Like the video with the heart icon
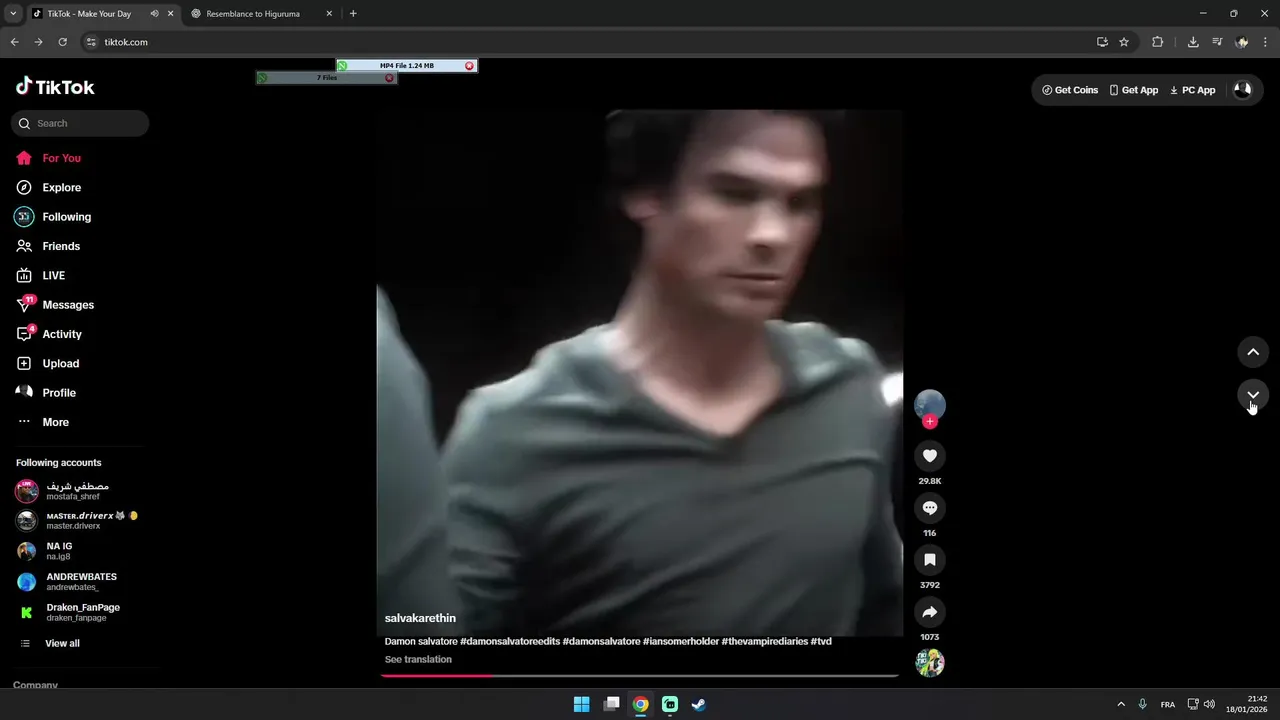The height and width of the screenshot is (720, 1280). 930,456
